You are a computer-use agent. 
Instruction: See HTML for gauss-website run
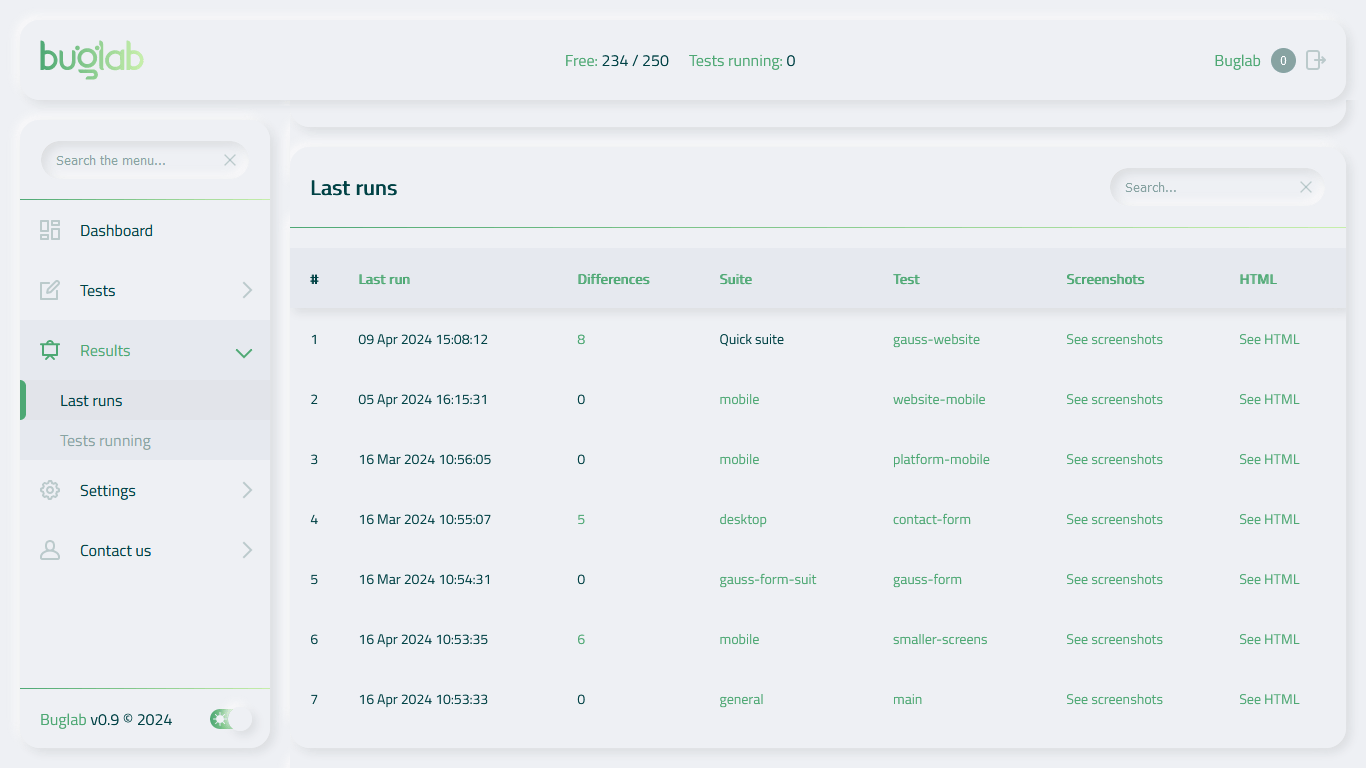(1269, 339)
